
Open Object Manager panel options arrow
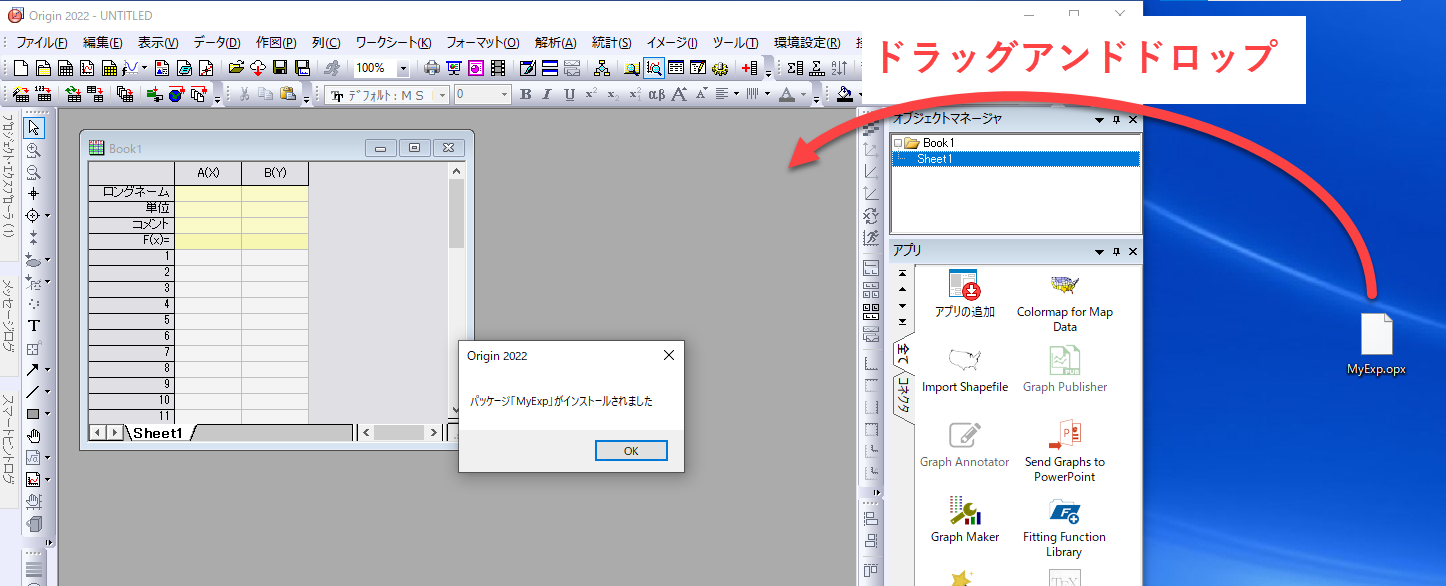pyautogui.click(x=1100, y=119)
